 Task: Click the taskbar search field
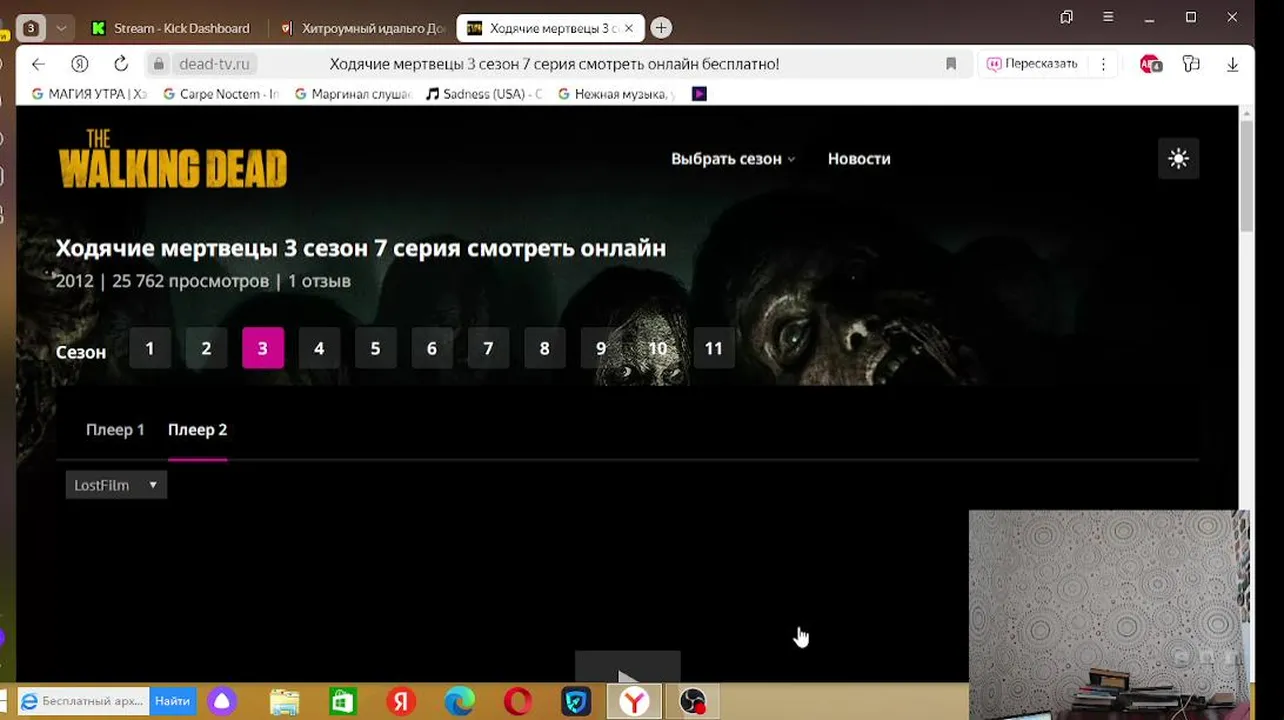[83, 701]
